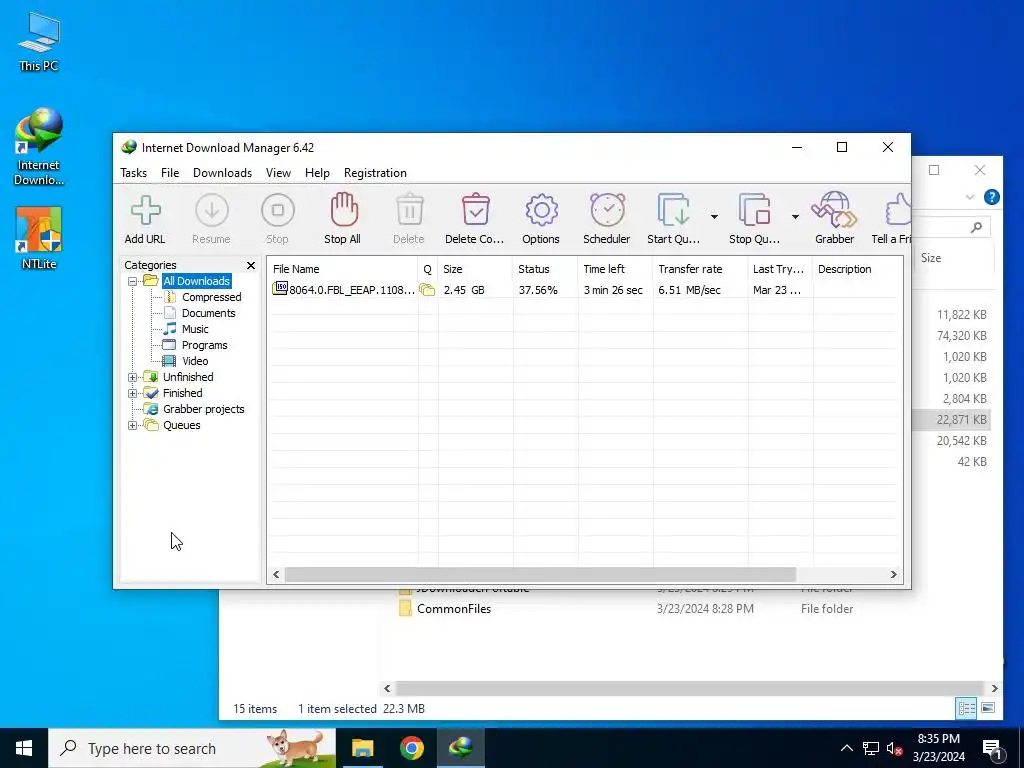Click the IDM horizontal scrollbar right arrow
This screenshot has height=768, width=1024.
893,575
